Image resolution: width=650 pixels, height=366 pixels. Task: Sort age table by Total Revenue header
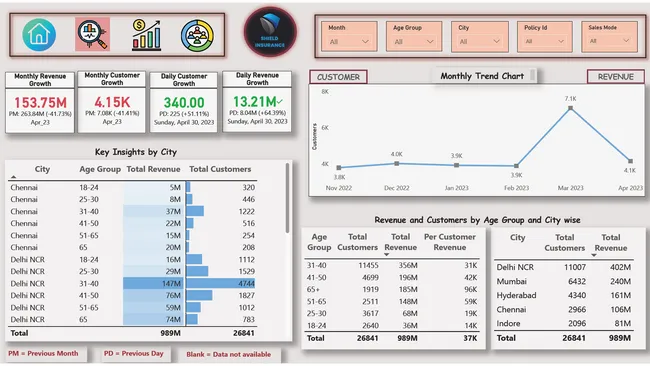[x=400, y=242]
